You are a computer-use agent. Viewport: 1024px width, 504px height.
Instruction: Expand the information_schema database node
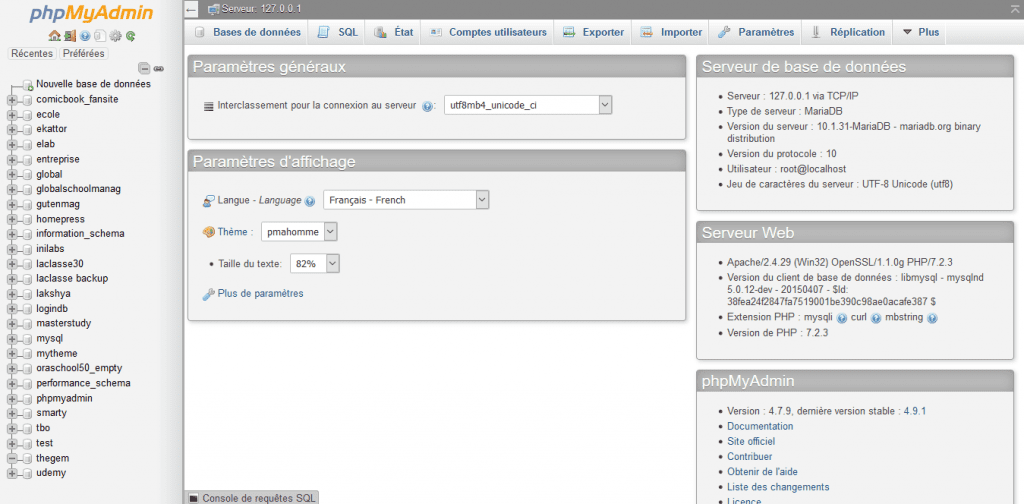12,234
